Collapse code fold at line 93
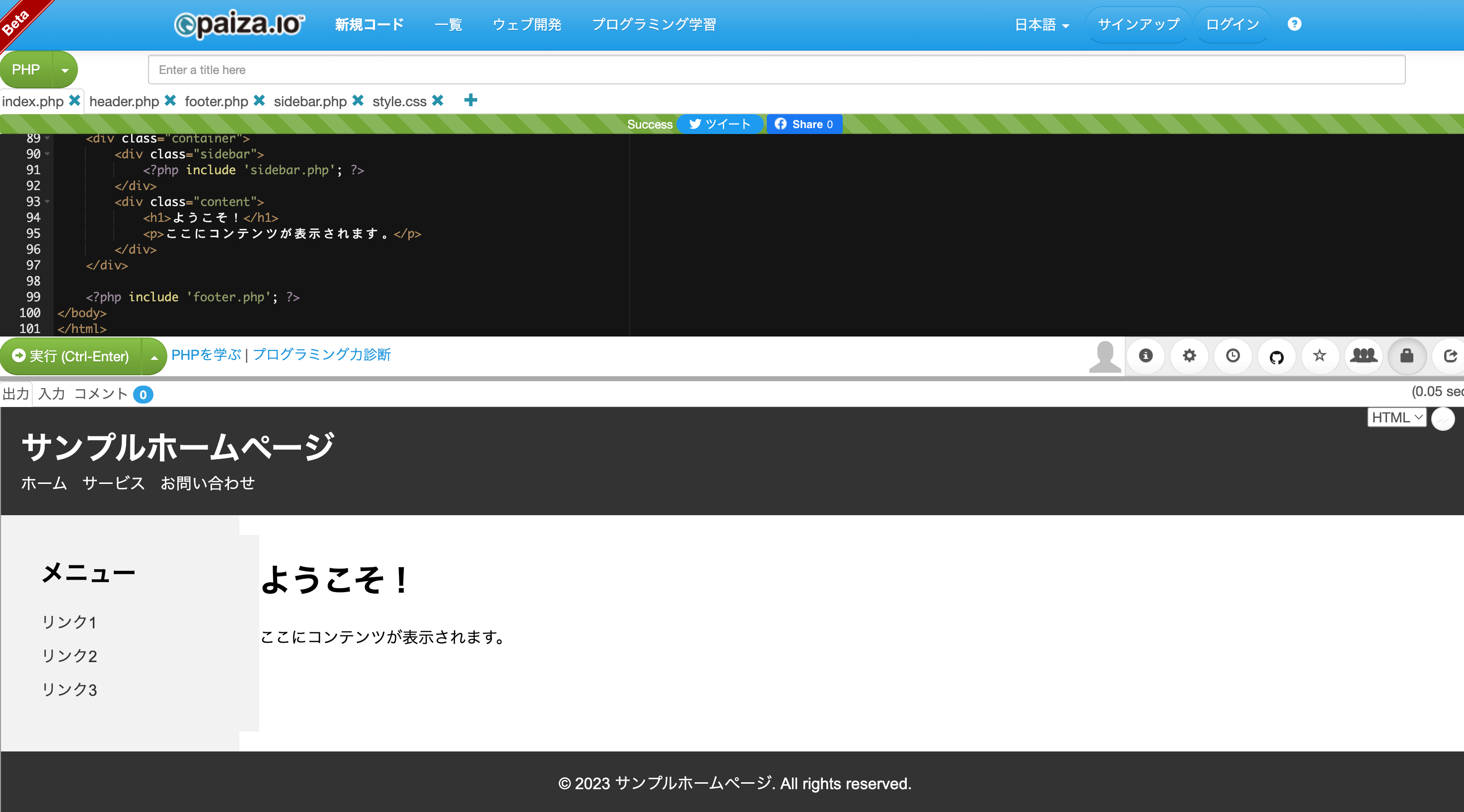1464x812 pixels. 47,202
